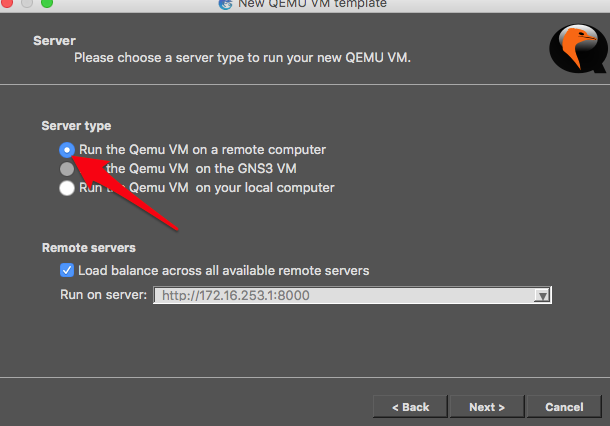The width and height of the screenshot is (610, 426).
Task: Cancel the new QEMU VM template wizard
Action: coord(564,407)
